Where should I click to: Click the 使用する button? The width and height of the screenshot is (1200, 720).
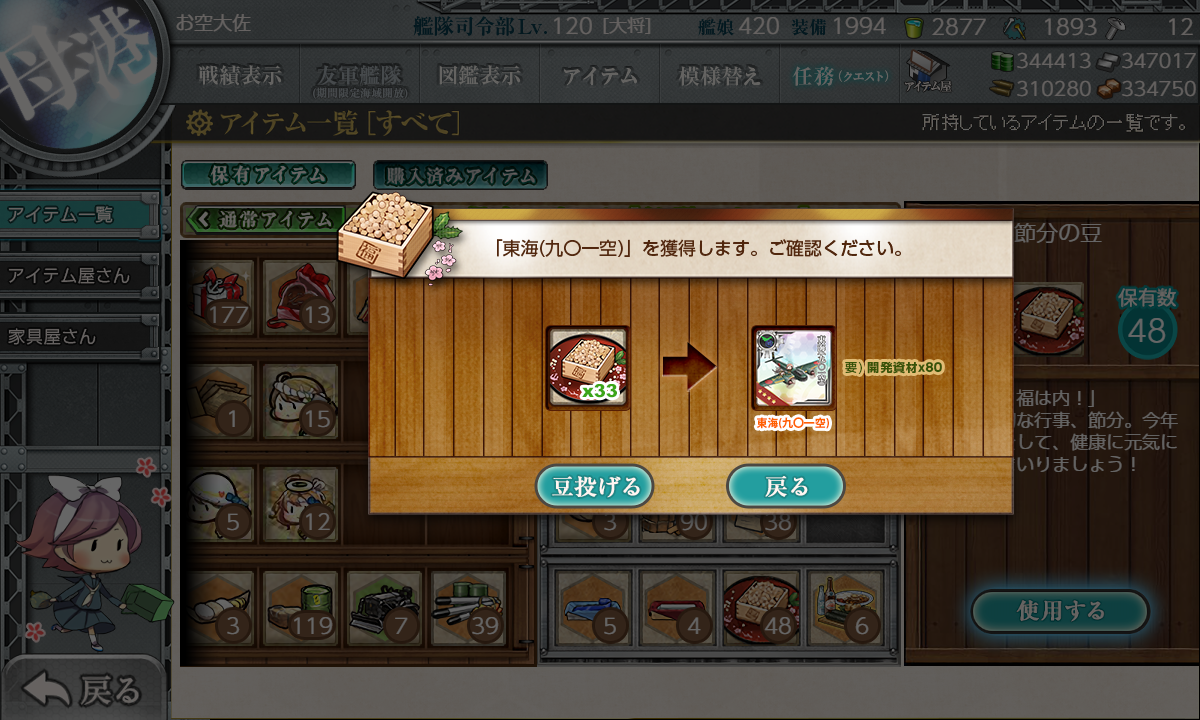1060,611
